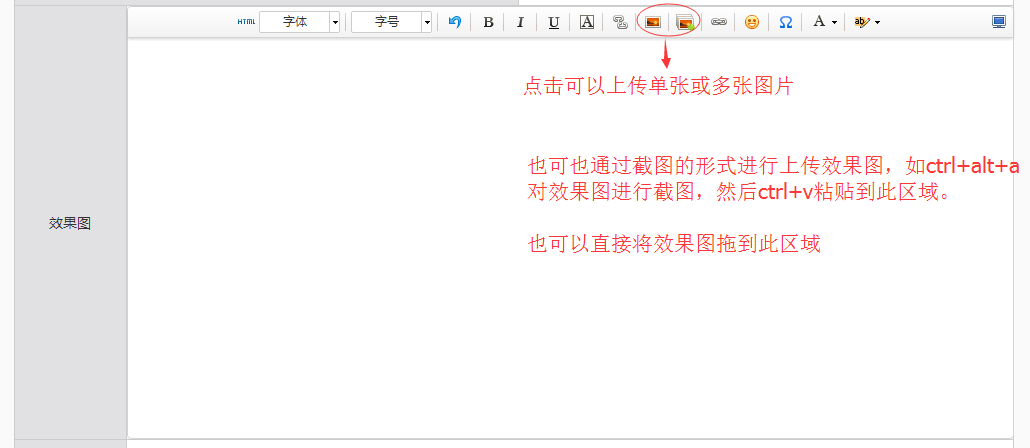Open the 字体 font family dropdown

coord(334,22)
